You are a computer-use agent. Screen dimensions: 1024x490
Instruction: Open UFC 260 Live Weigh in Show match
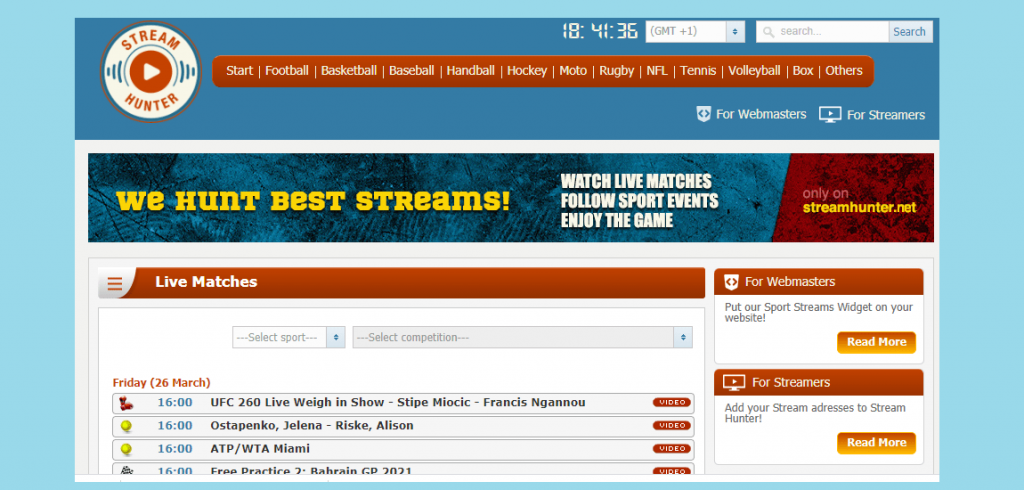(x=398, y=402)
